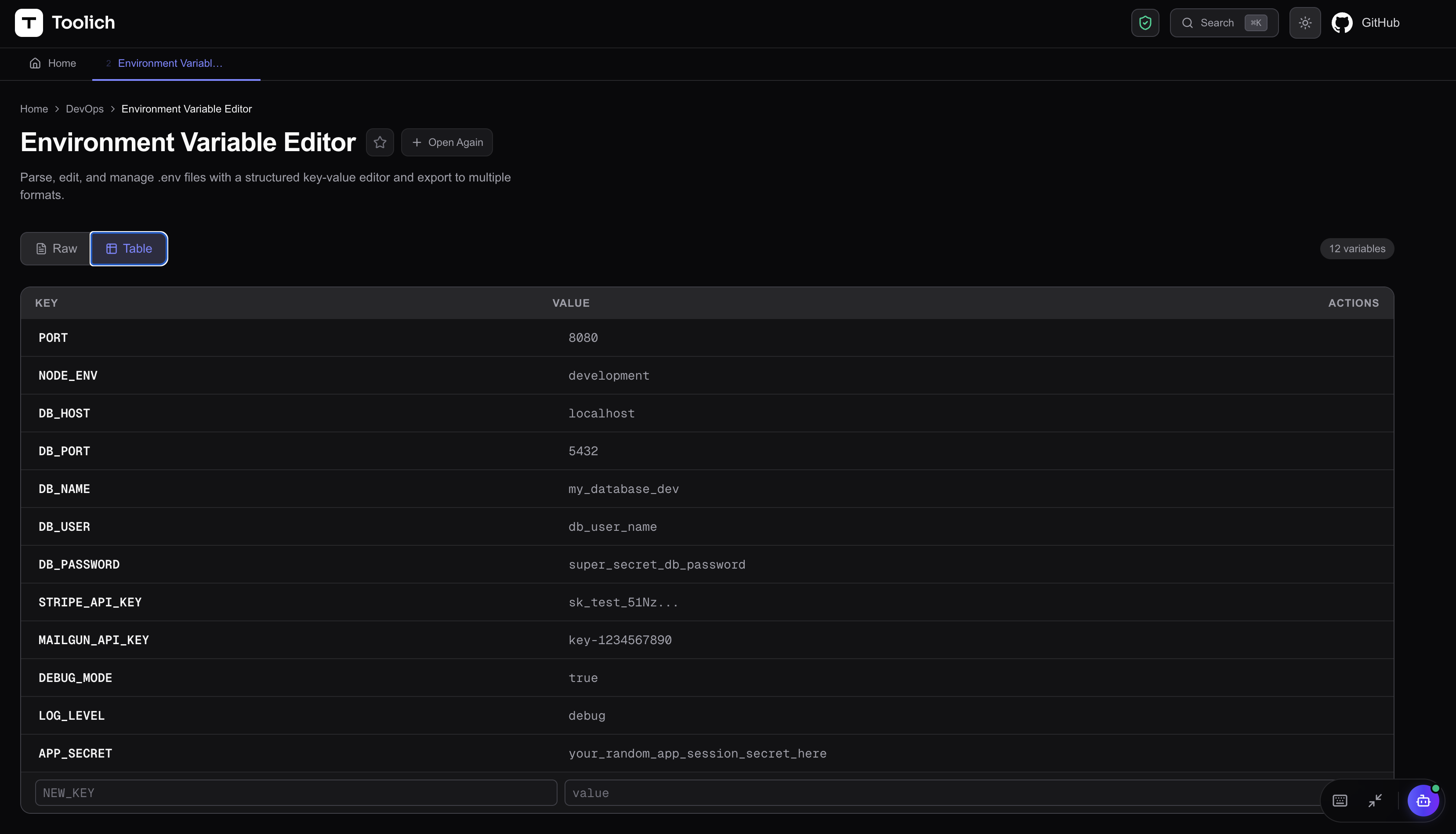
Task: Open the GitHub link
Action: coord(1365,23)
